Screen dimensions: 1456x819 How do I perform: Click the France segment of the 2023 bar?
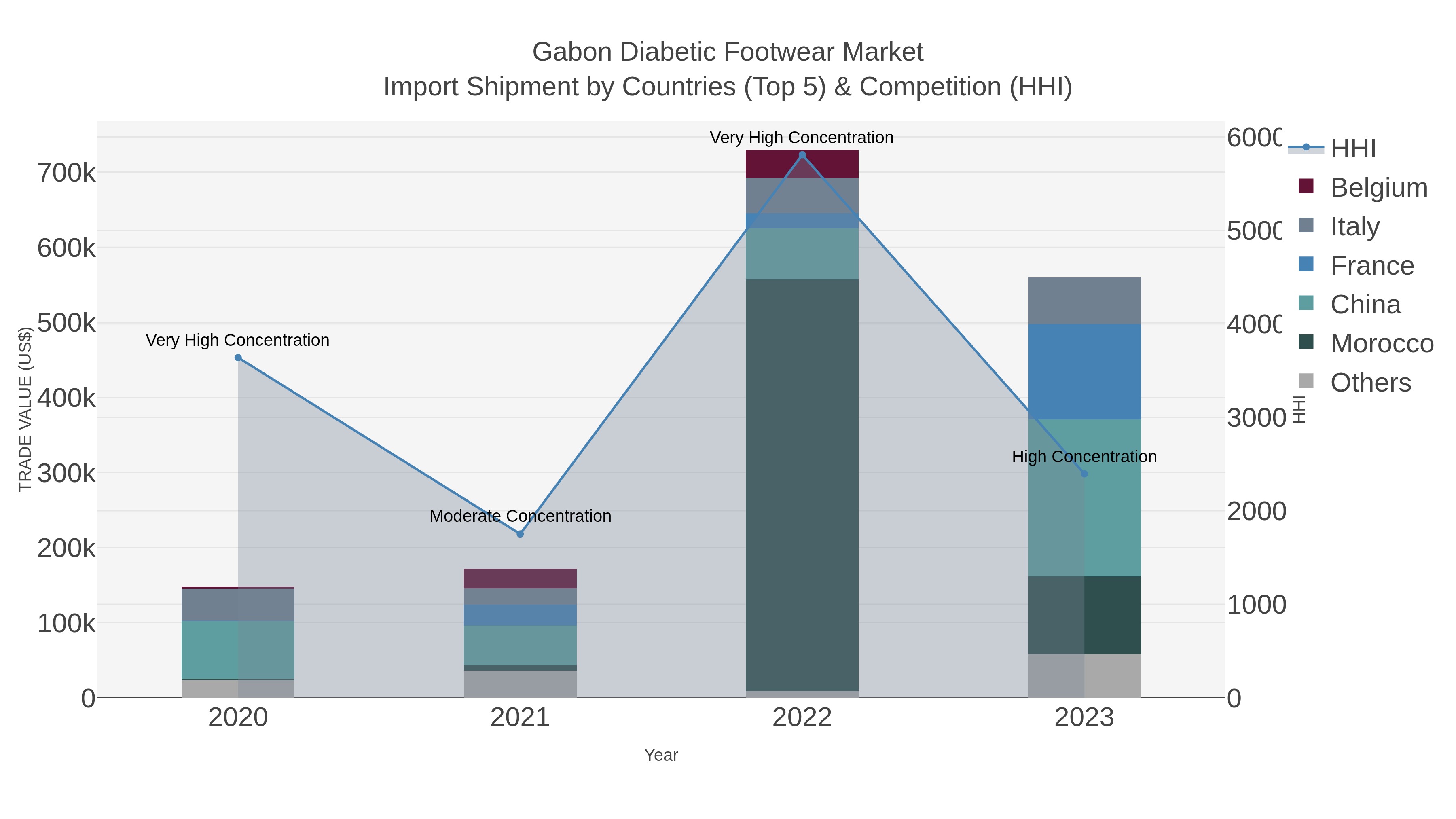(1084, 372)
